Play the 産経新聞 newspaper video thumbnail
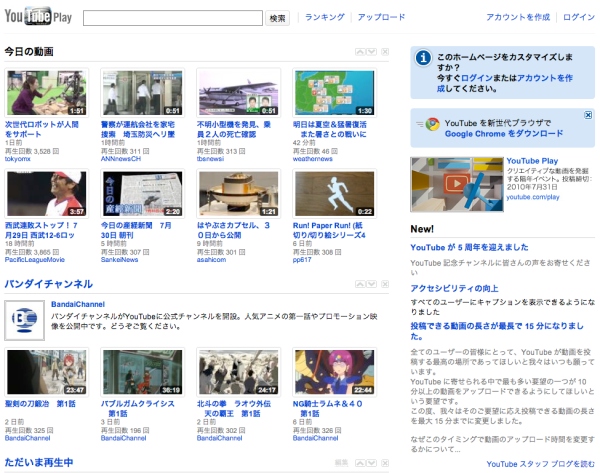Viewport: 600px width, 473px height. [142, 193]
